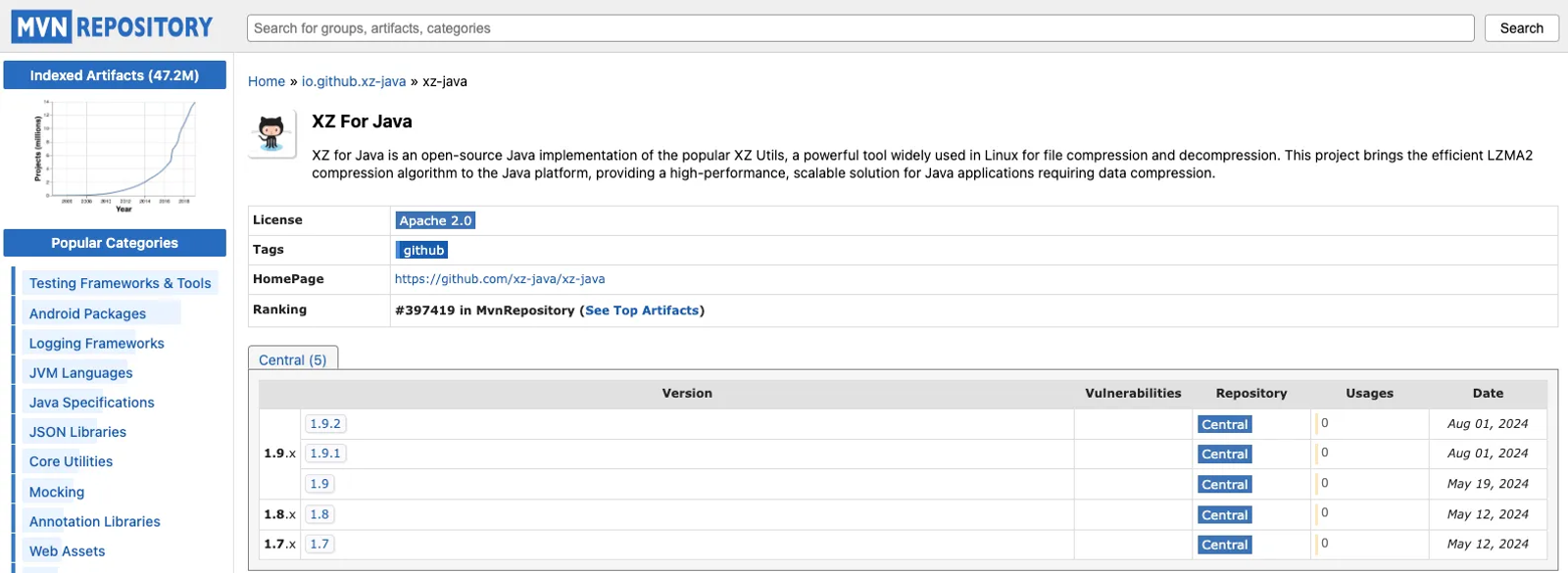The height and width of the screenshot is (573, 1568).
Task: Go to Home breadcrumb
Action: pyautogui.click(x=267, y=81)
